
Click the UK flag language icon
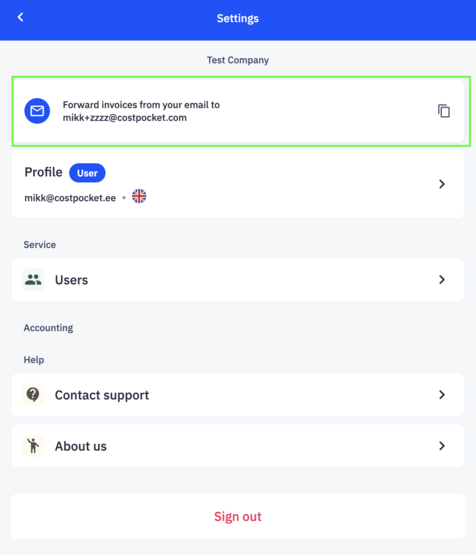coord(139,196)
